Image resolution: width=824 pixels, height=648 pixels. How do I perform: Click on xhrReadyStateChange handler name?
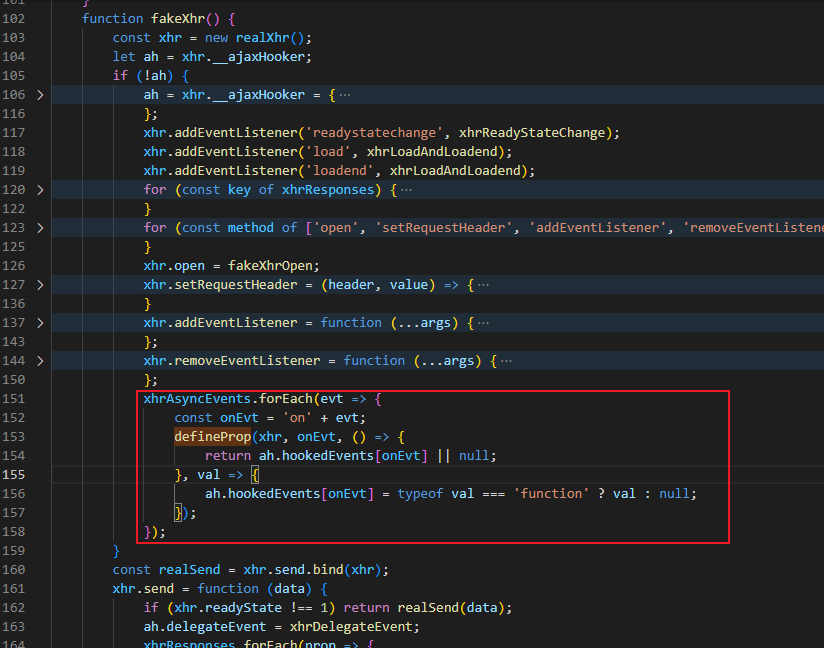pyautogui.click(x=539, y=133)
